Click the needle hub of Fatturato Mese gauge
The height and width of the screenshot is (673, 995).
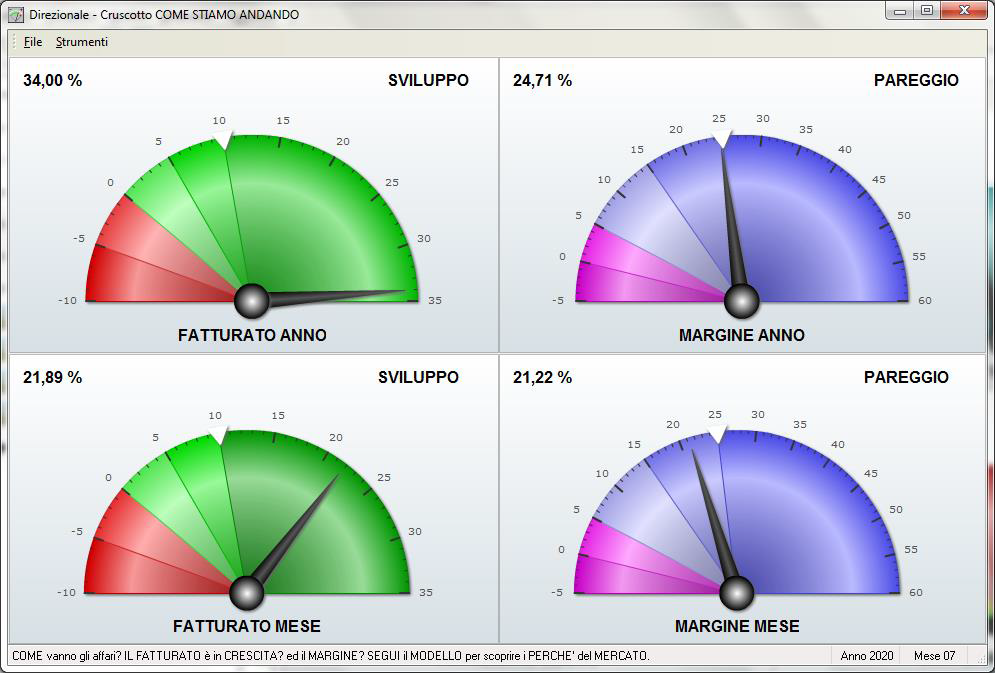[246, 593]
